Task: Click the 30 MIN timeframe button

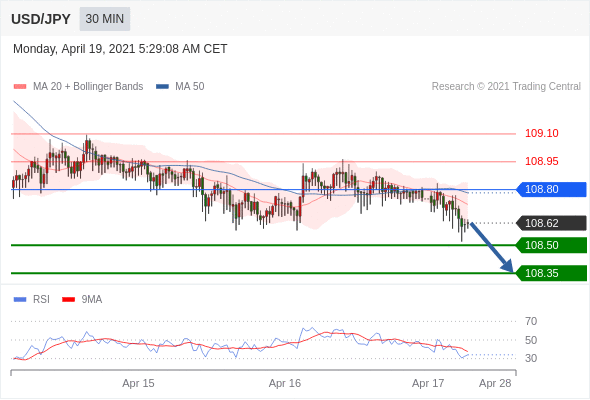Action: (x=105, y=19)
